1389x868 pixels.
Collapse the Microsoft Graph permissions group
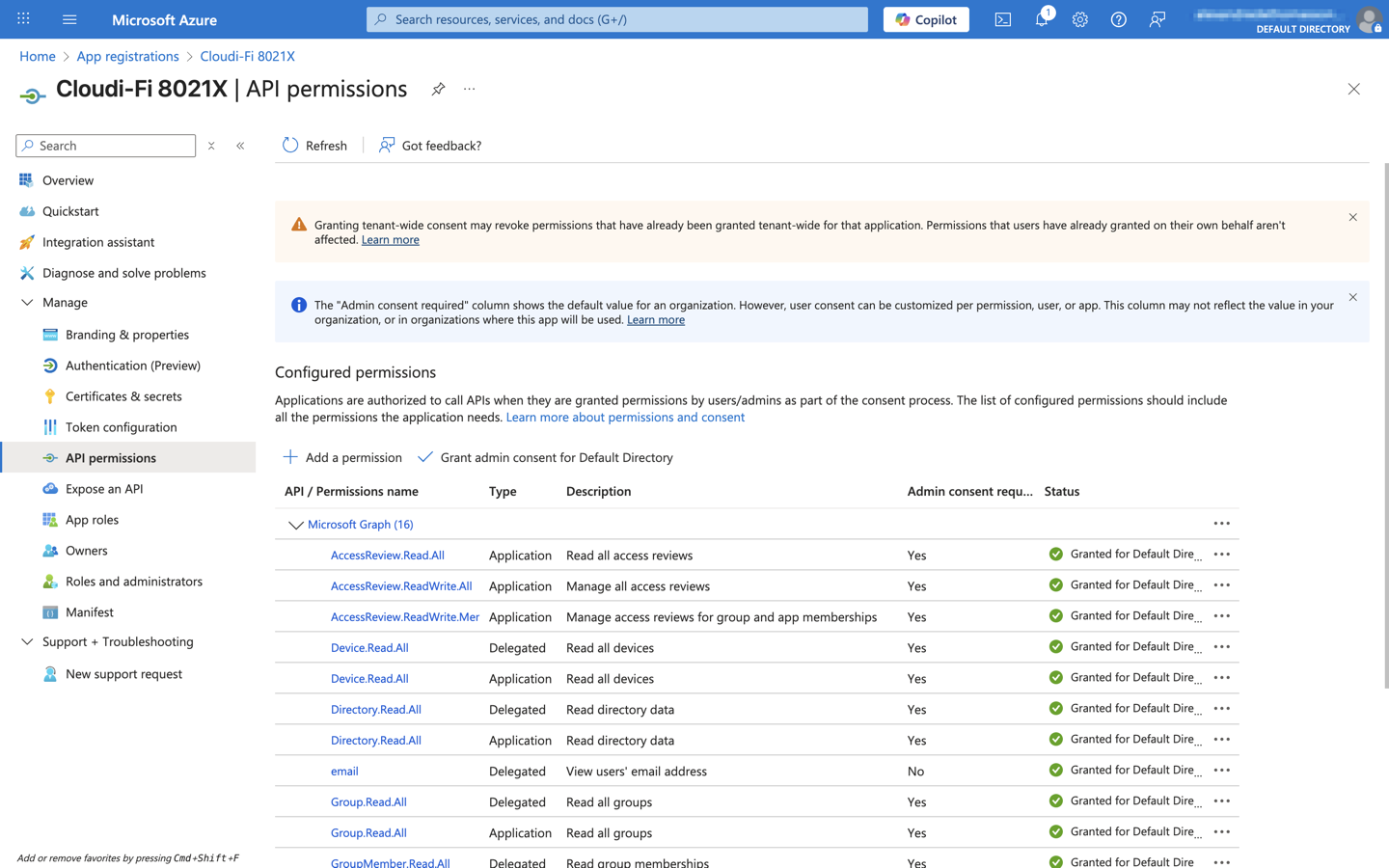coord(295,525)
